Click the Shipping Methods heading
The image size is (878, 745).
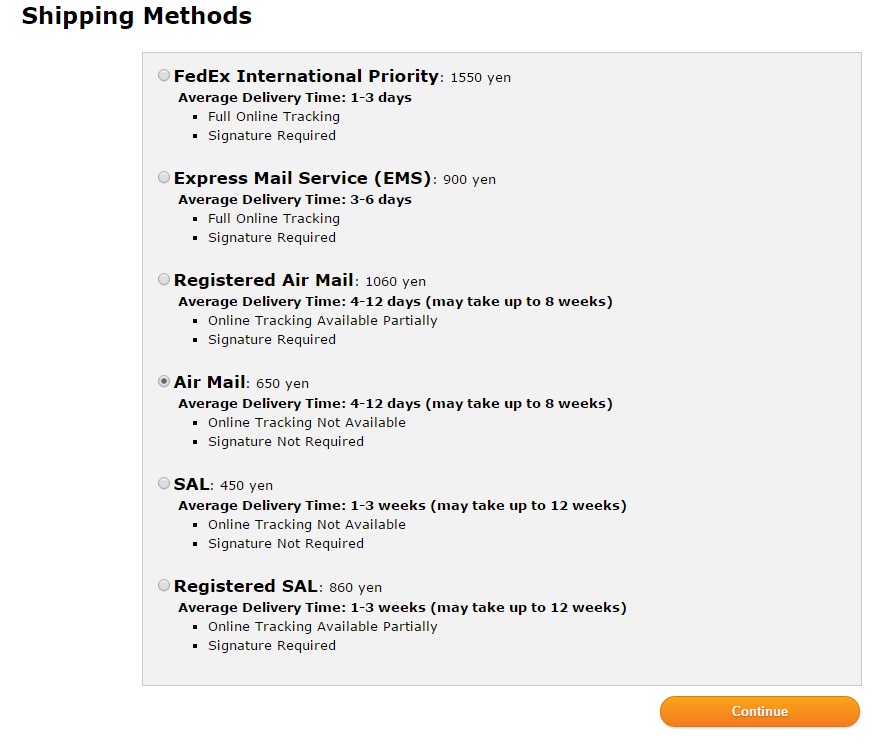[x=136, y=16]
